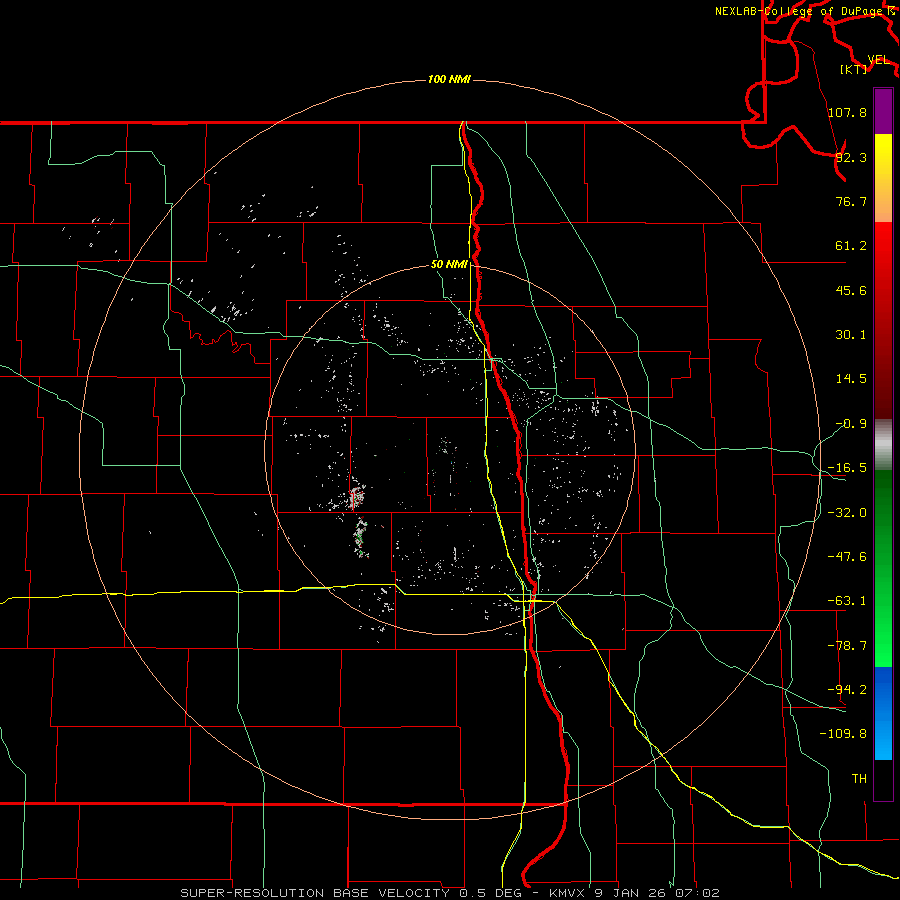Image resolution: width=900 pixels, height=900 pixels.
Task: Pick the gray near-zero segment of color bar
Action: tap(883, 445)
